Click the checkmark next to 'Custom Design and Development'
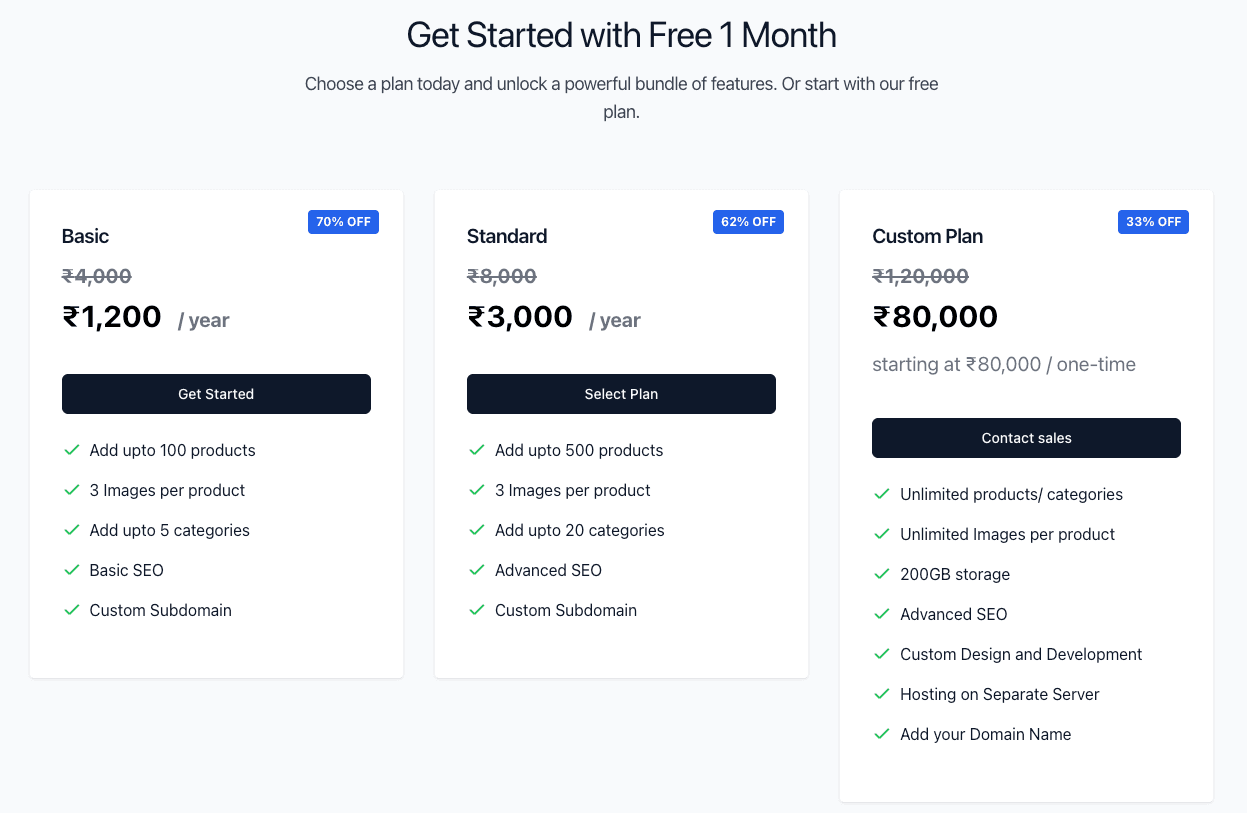This screenshot has width=1247, height=813. click(x=881, y=654)
